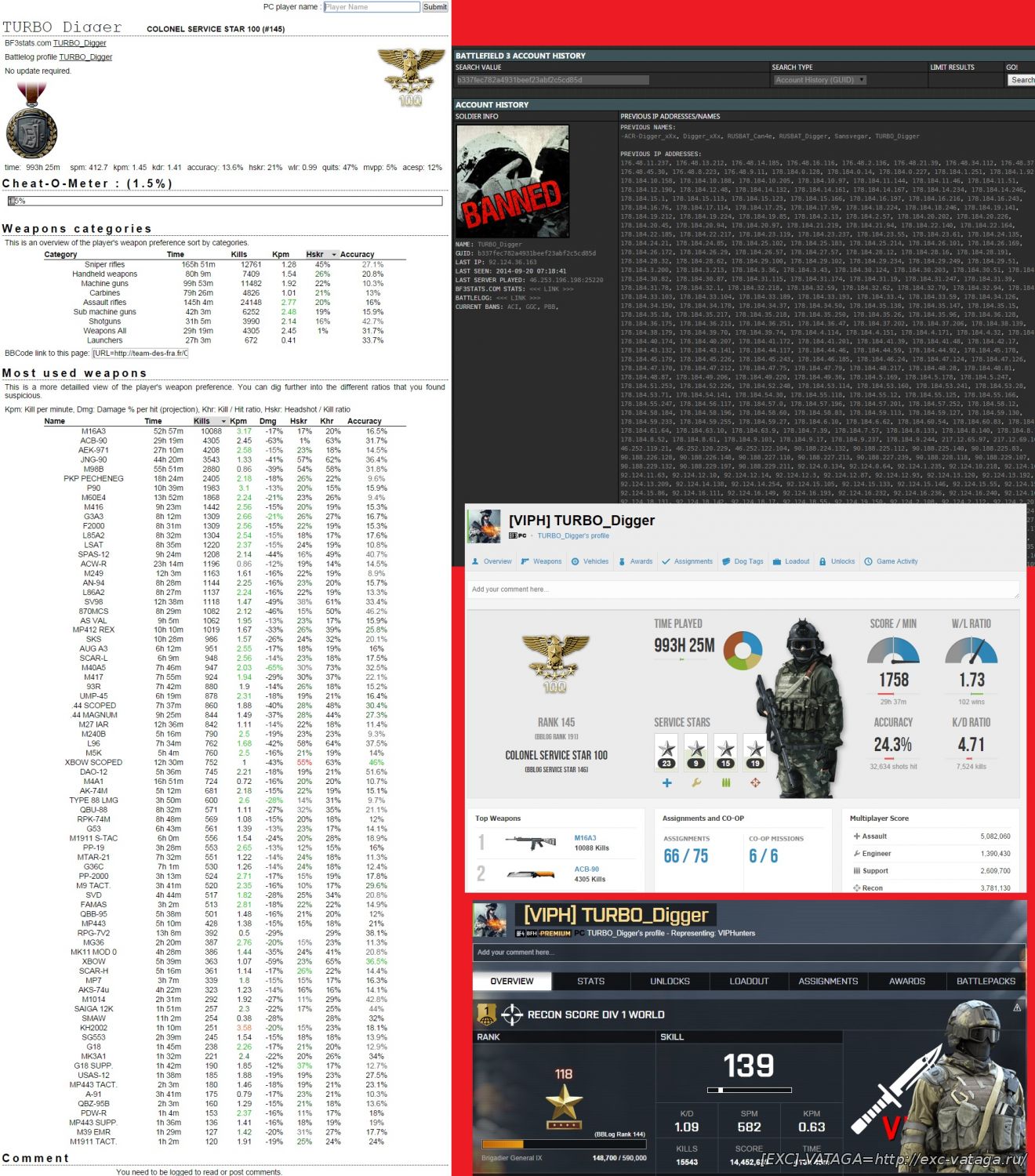Open the Loadout tab icon
Screen dimensions: 1035x1176
tap(777, 561)
